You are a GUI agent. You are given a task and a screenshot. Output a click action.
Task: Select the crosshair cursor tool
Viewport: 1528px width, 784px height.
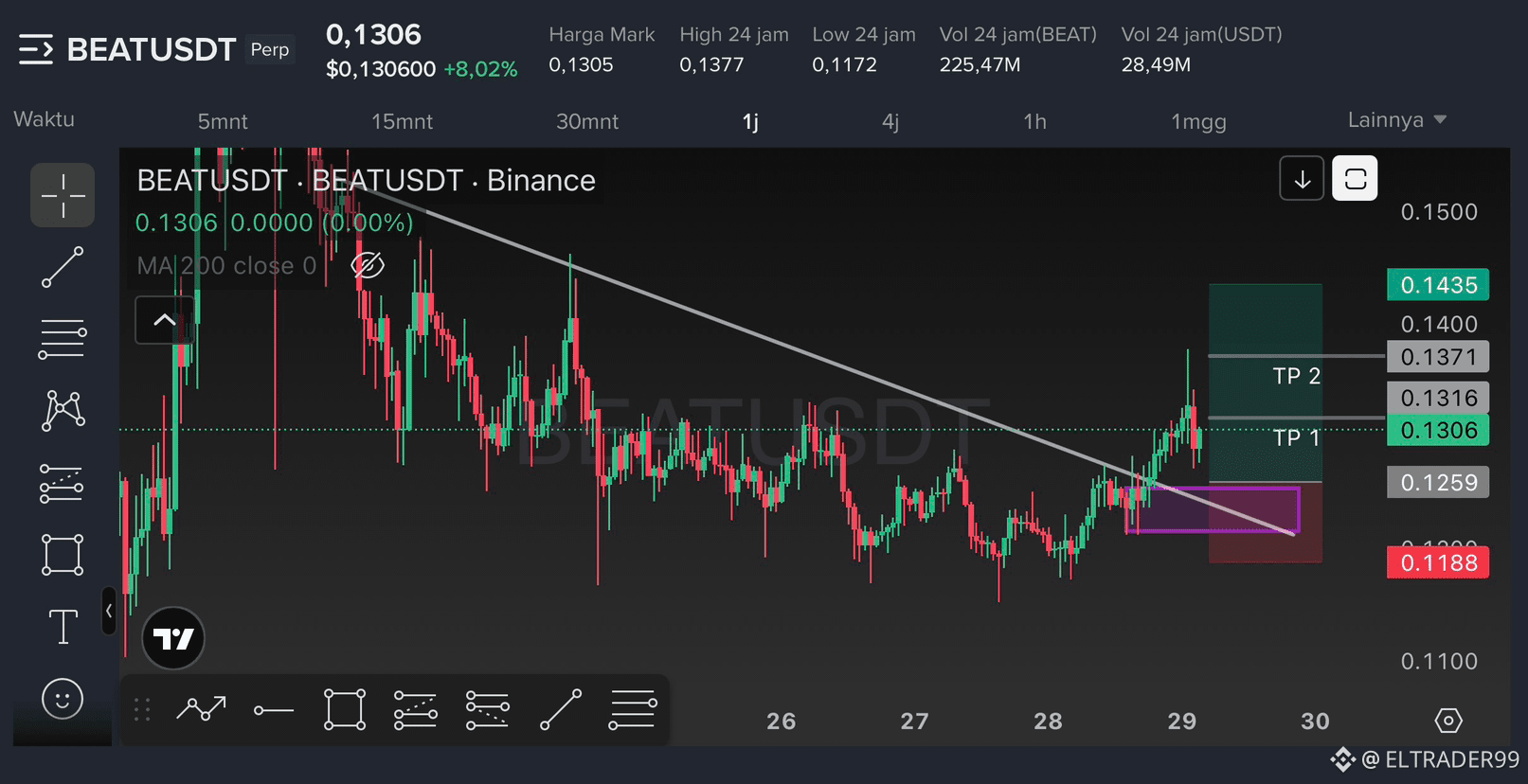[63, 195]
